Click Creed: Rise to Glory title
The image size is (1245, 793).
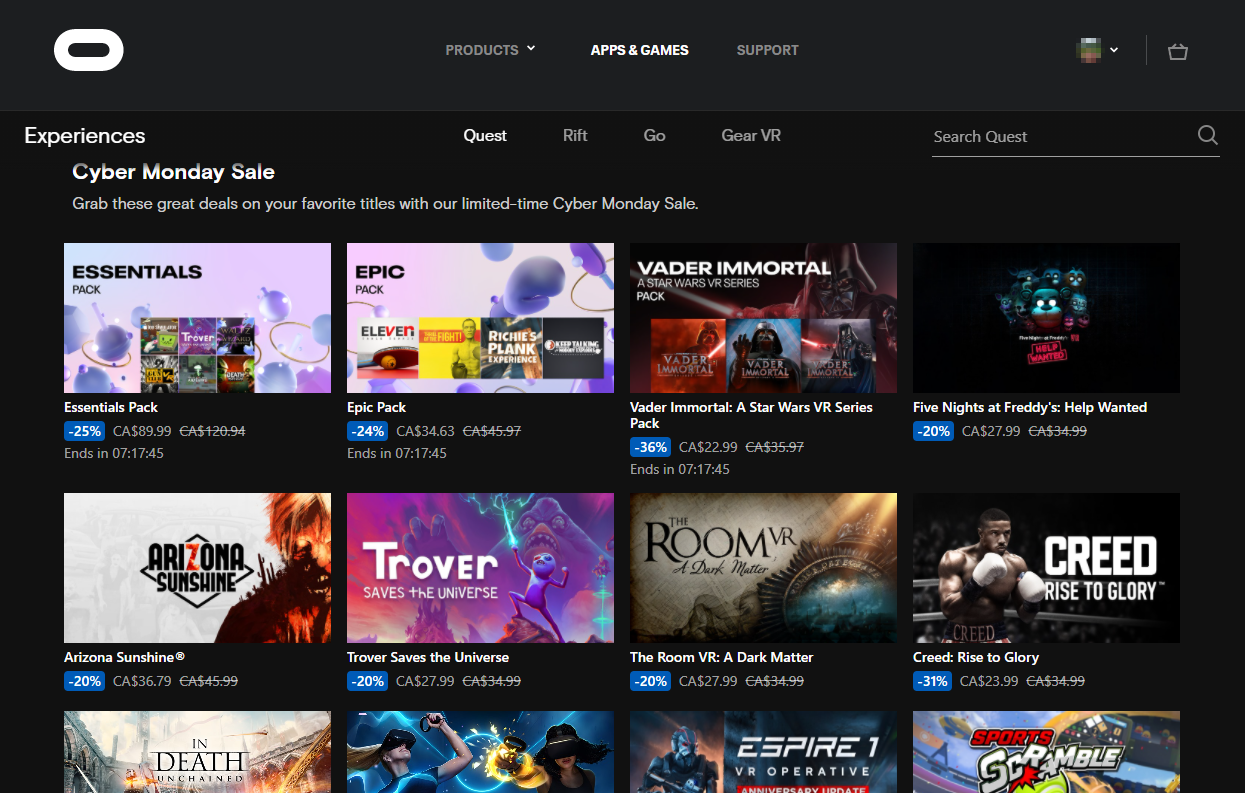click(x=976, y=657)
